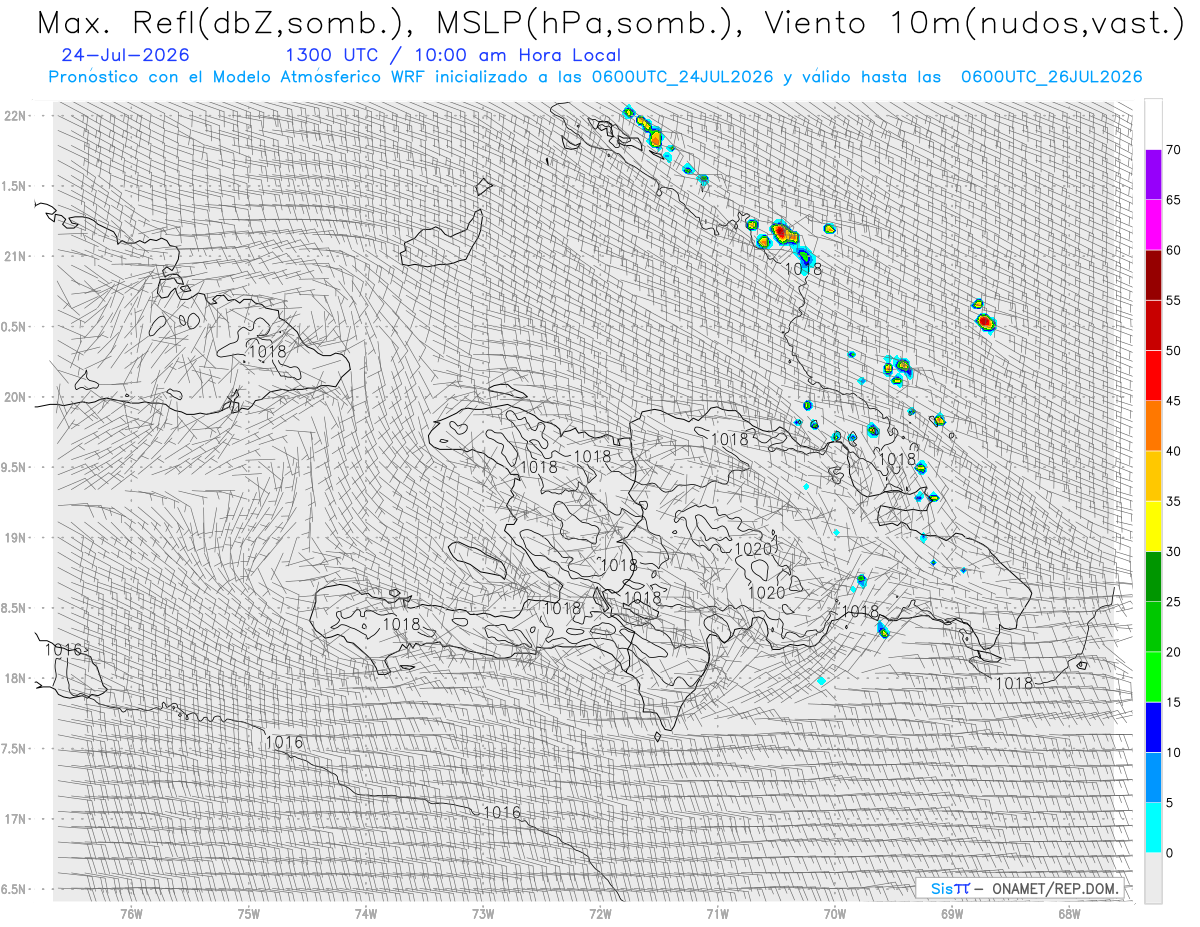Click the "18N" latitude axis label

coord(15,678)
